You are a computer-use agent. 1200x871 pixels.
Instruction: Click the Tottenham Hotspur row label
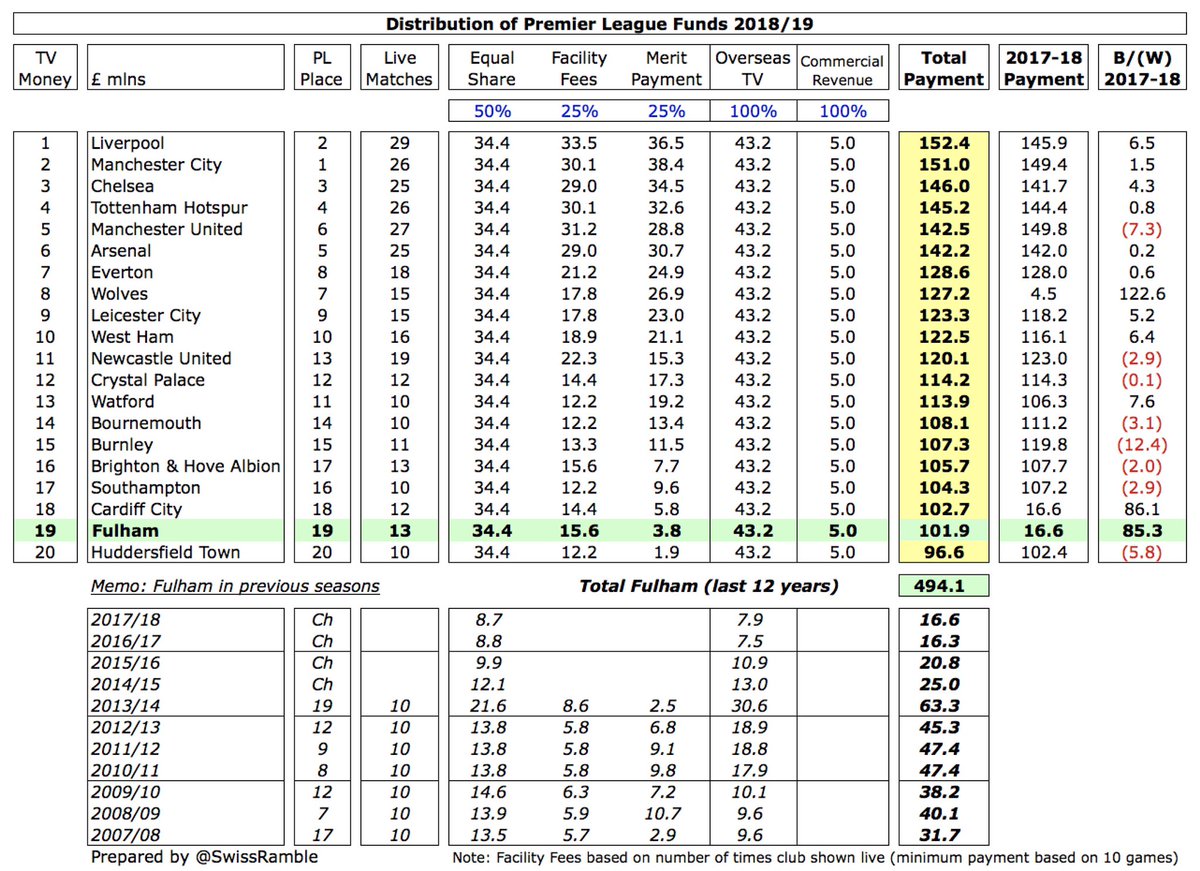168,207
